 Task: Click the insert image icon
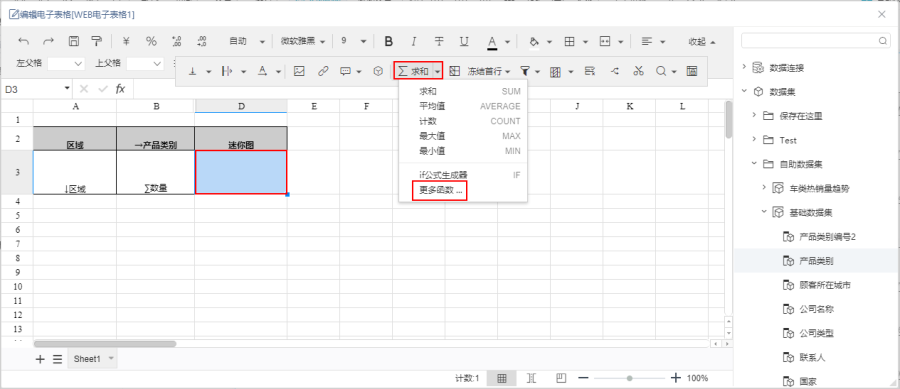(299, 71)
